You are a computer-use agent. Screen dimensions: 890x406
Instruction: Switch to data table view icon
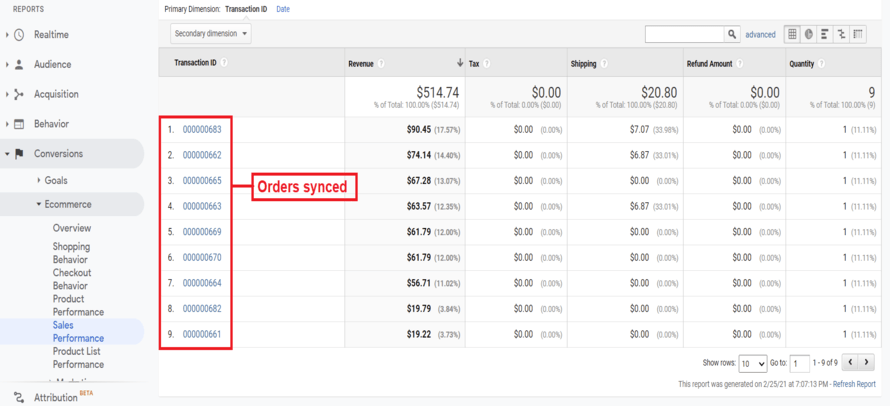coord(792,35)
